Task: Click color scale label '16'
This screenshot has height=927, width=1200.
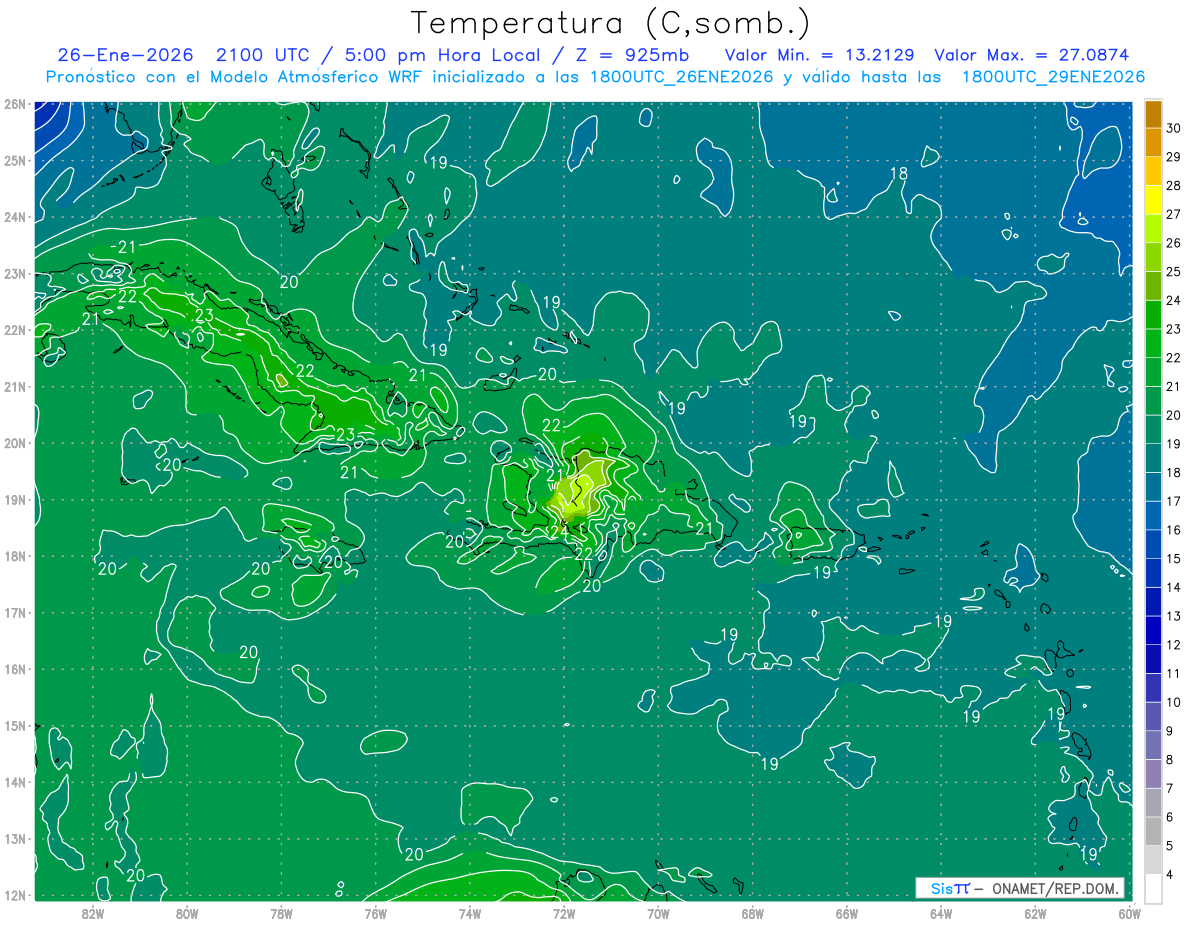Action: [1174, 530]
